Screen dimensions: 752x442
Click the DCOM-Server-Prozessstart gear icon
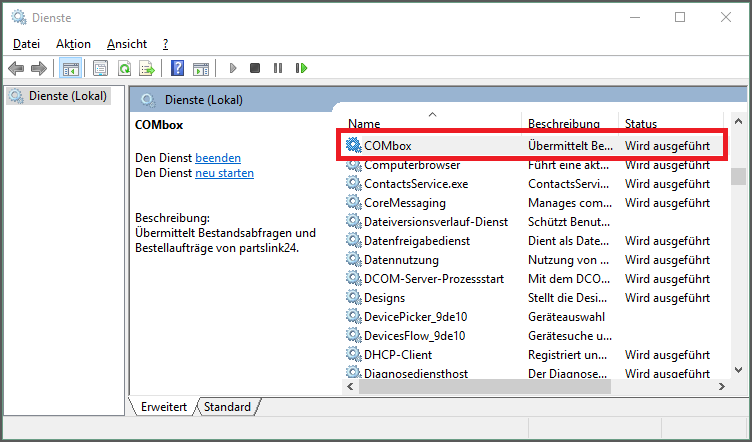pos(353,279)
